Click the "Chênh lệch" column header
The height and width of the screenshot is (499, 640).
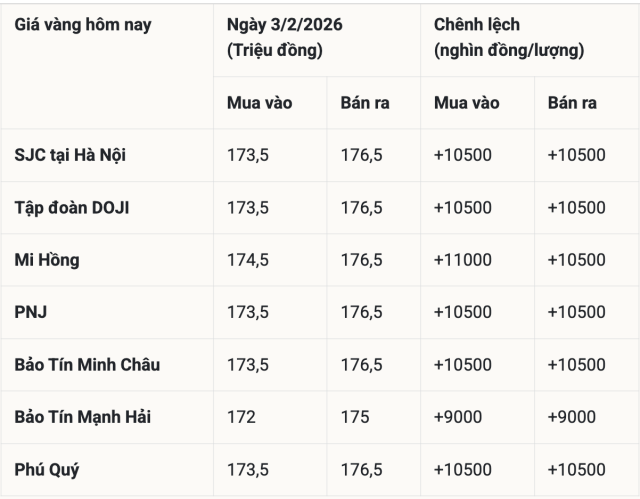(x=477, y=24)
